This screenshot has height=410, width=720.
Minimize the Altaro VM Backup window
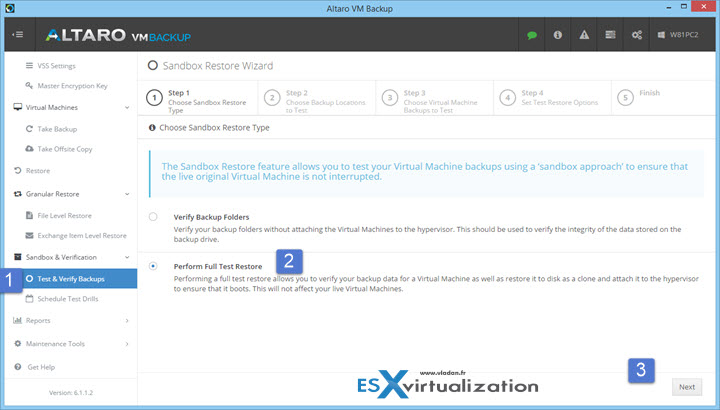(668, 7)
